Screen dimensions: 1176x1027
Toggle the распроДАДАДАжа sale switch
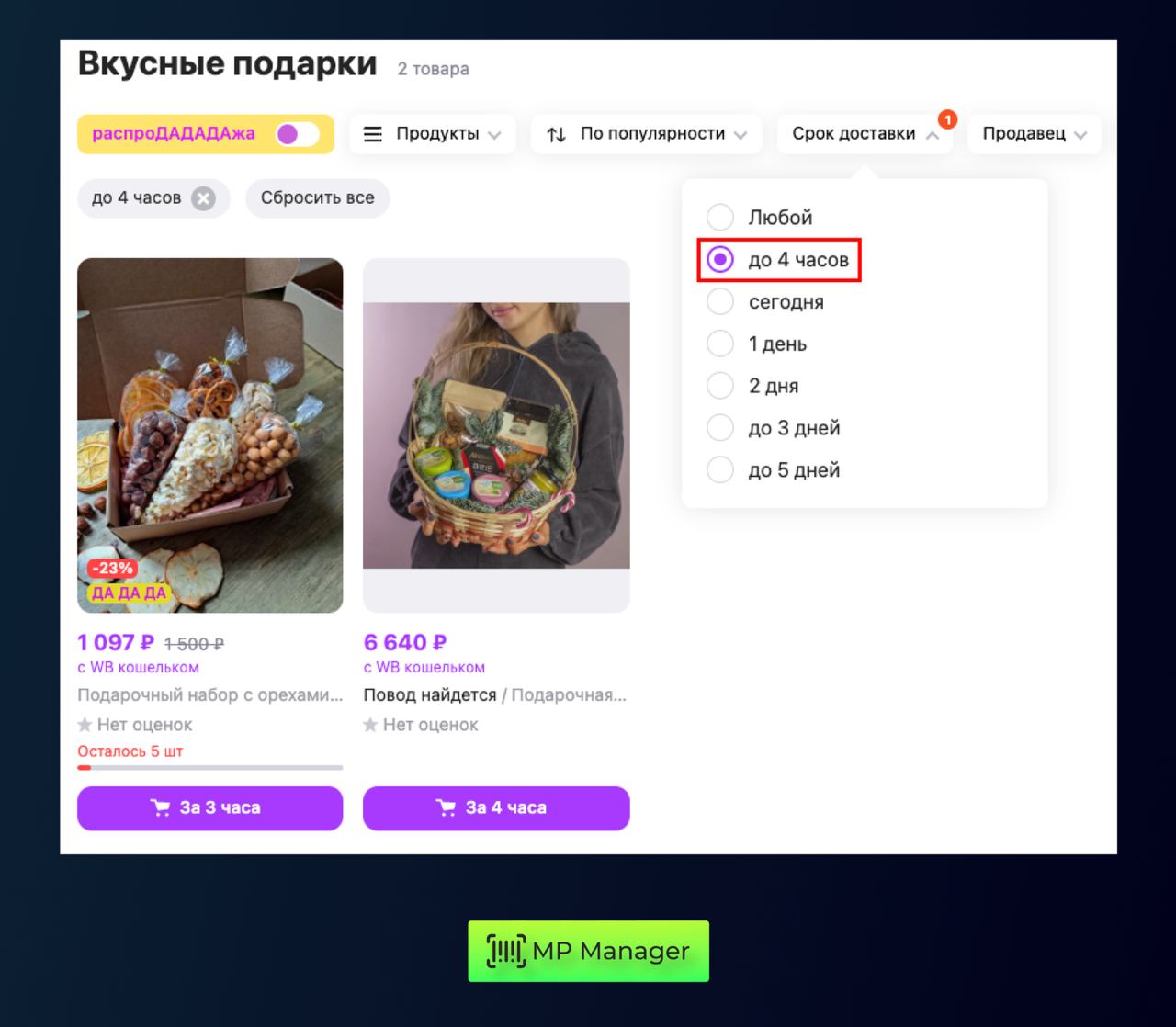[298, 134]
